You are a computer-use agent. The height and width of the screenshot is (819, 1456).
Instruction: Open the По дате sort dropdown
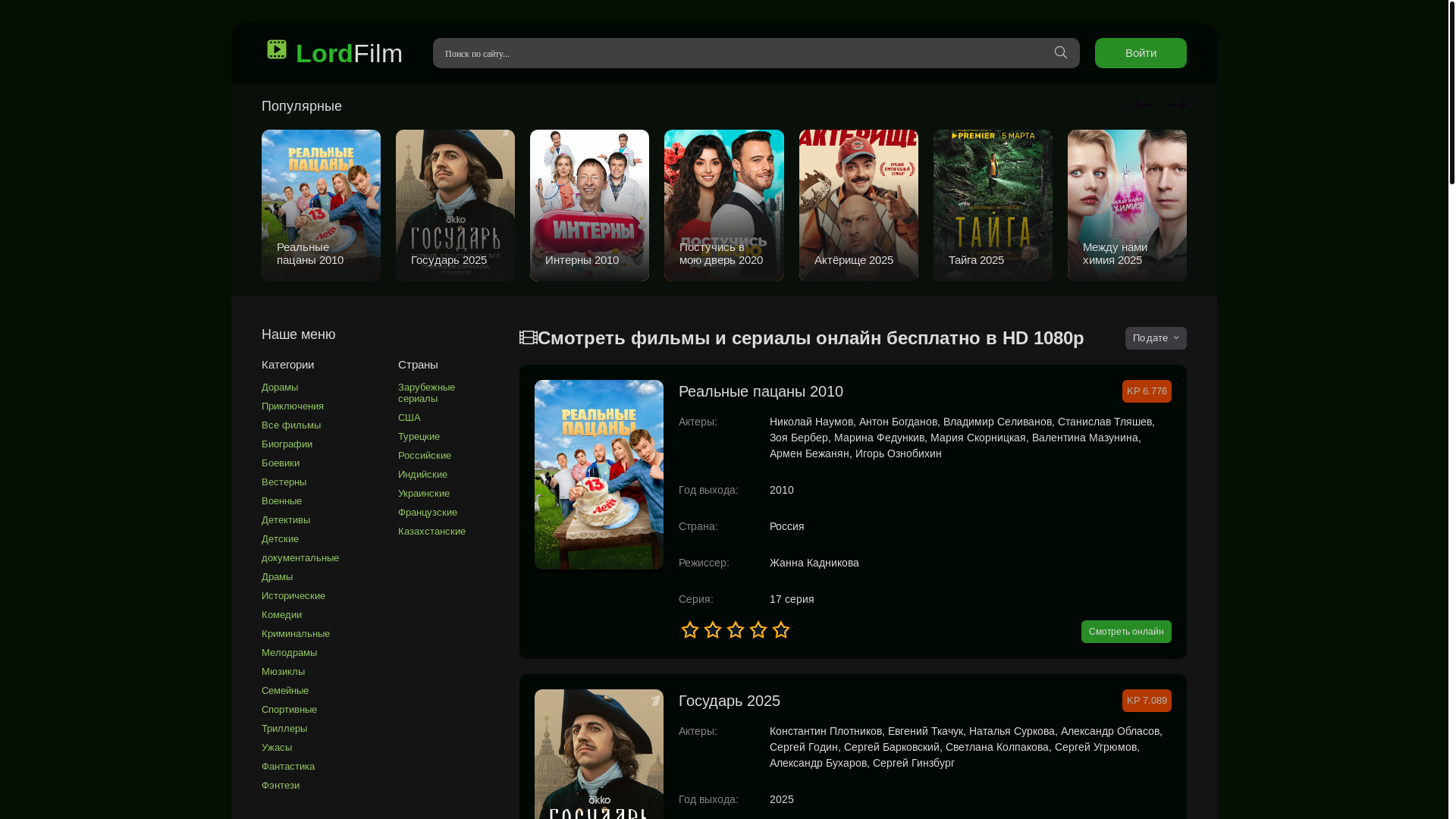point(1156,338)
